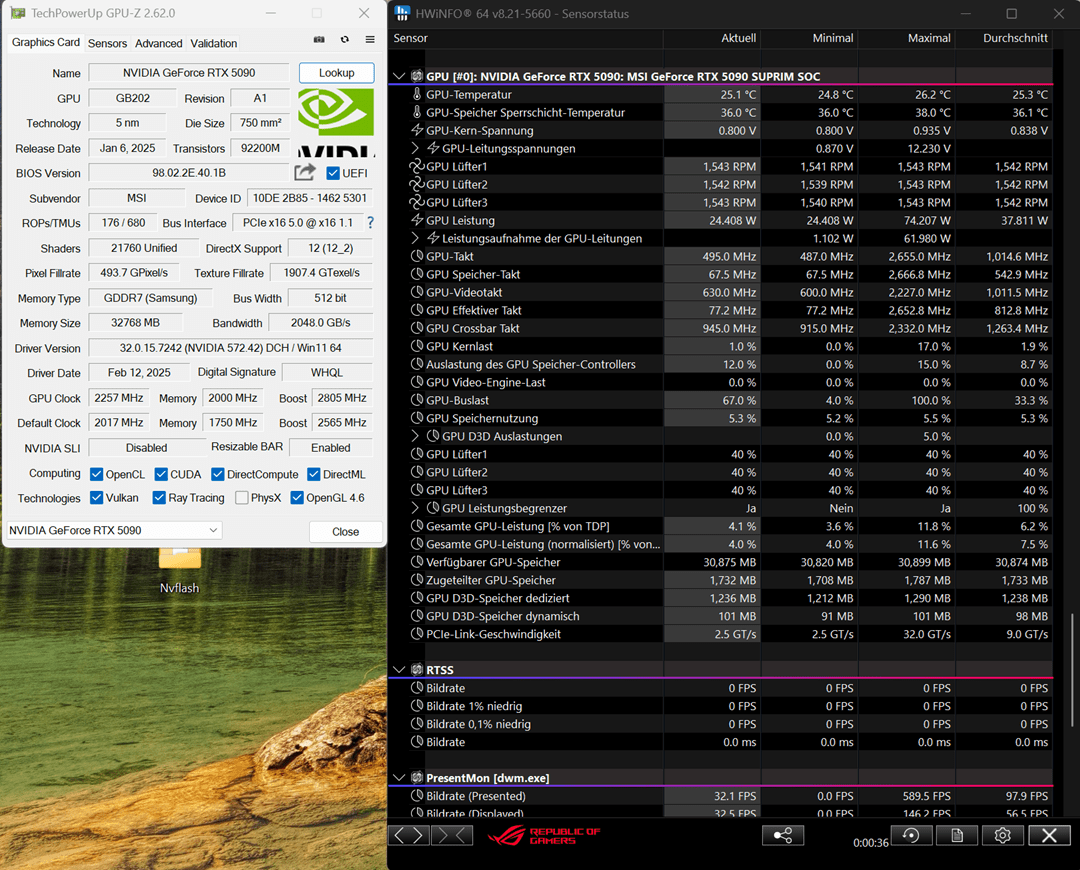Click the chip icon next to RTSS
This screenshot has width=1080, height=870.
coord(417,670)
